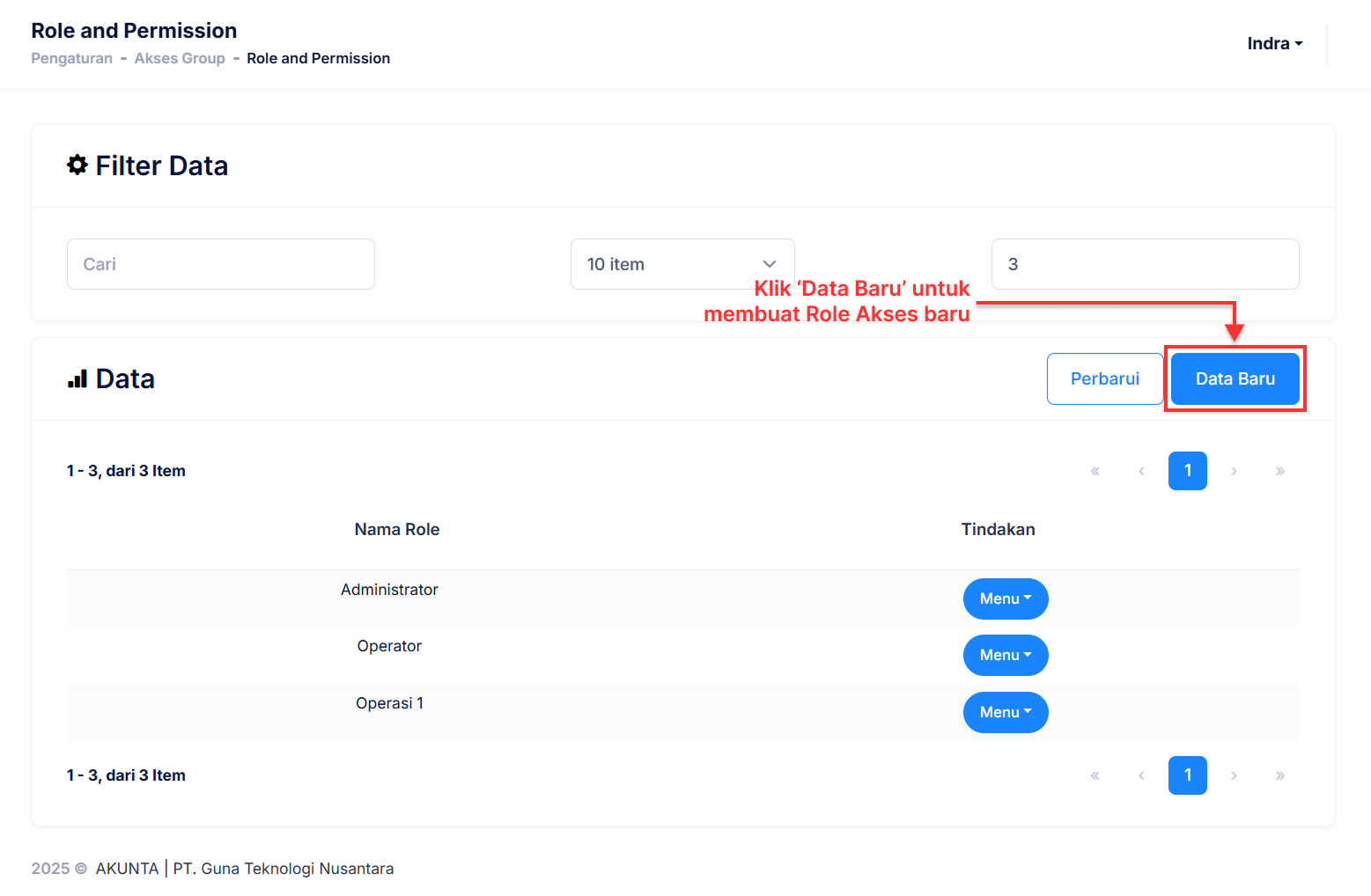Jump to last page via bottom double chevron

(x=1279, y=776)
